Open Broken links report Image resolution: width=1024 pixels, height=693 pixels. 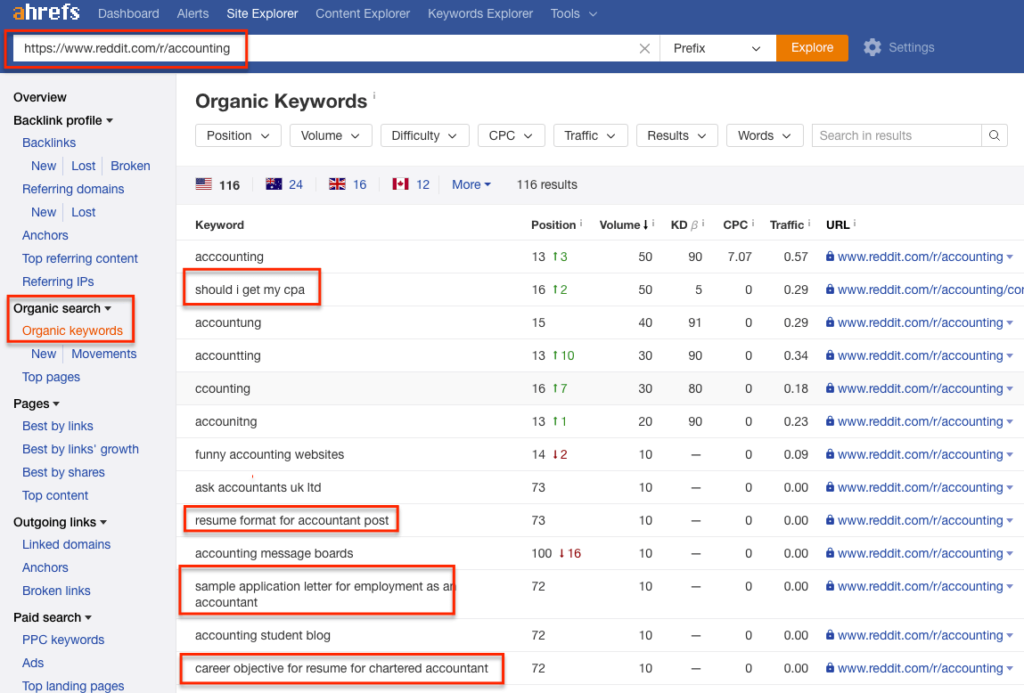point(56,590)
